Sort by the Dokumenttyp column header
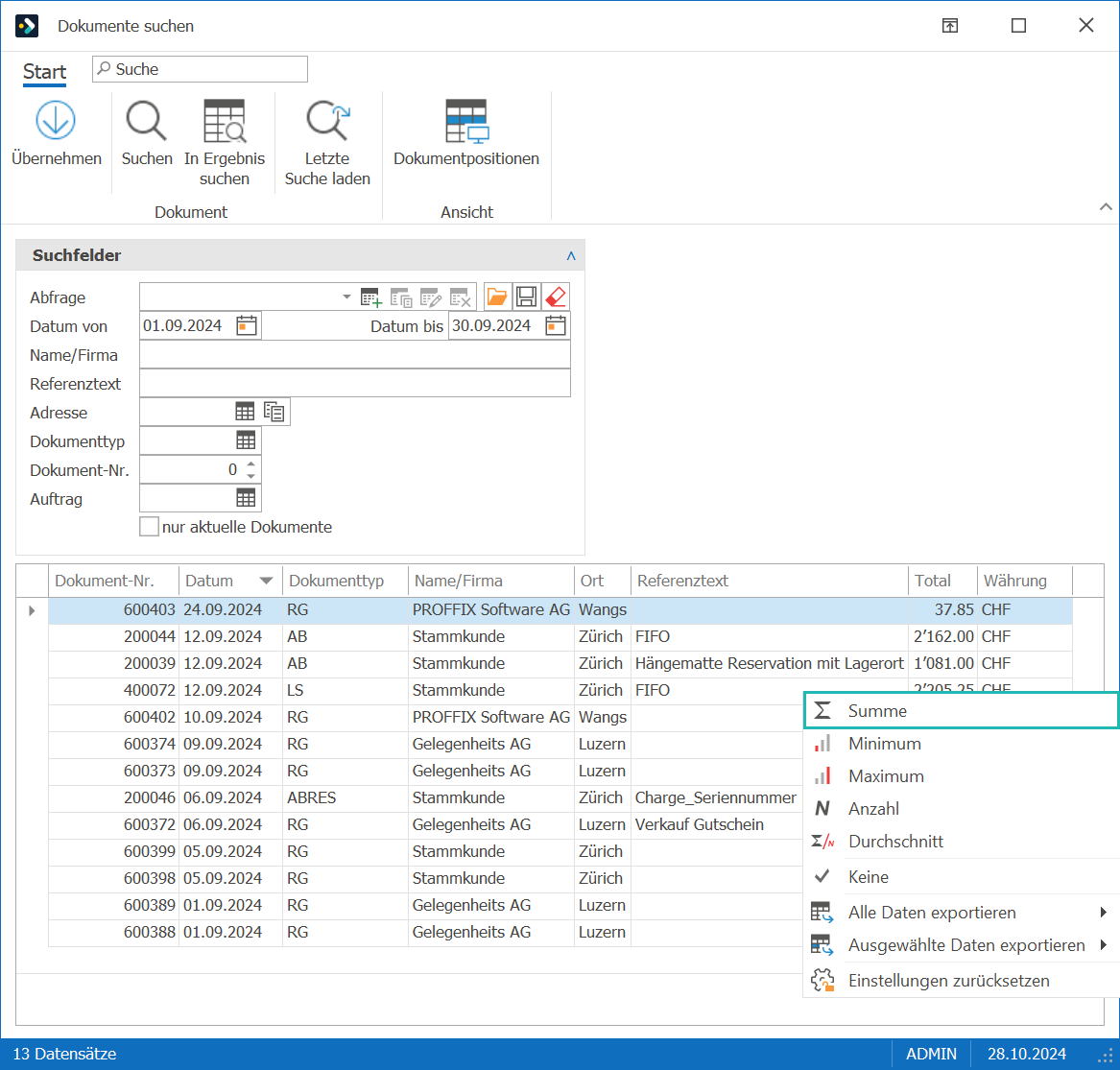1120x1070 pixels. coord(345,581)
